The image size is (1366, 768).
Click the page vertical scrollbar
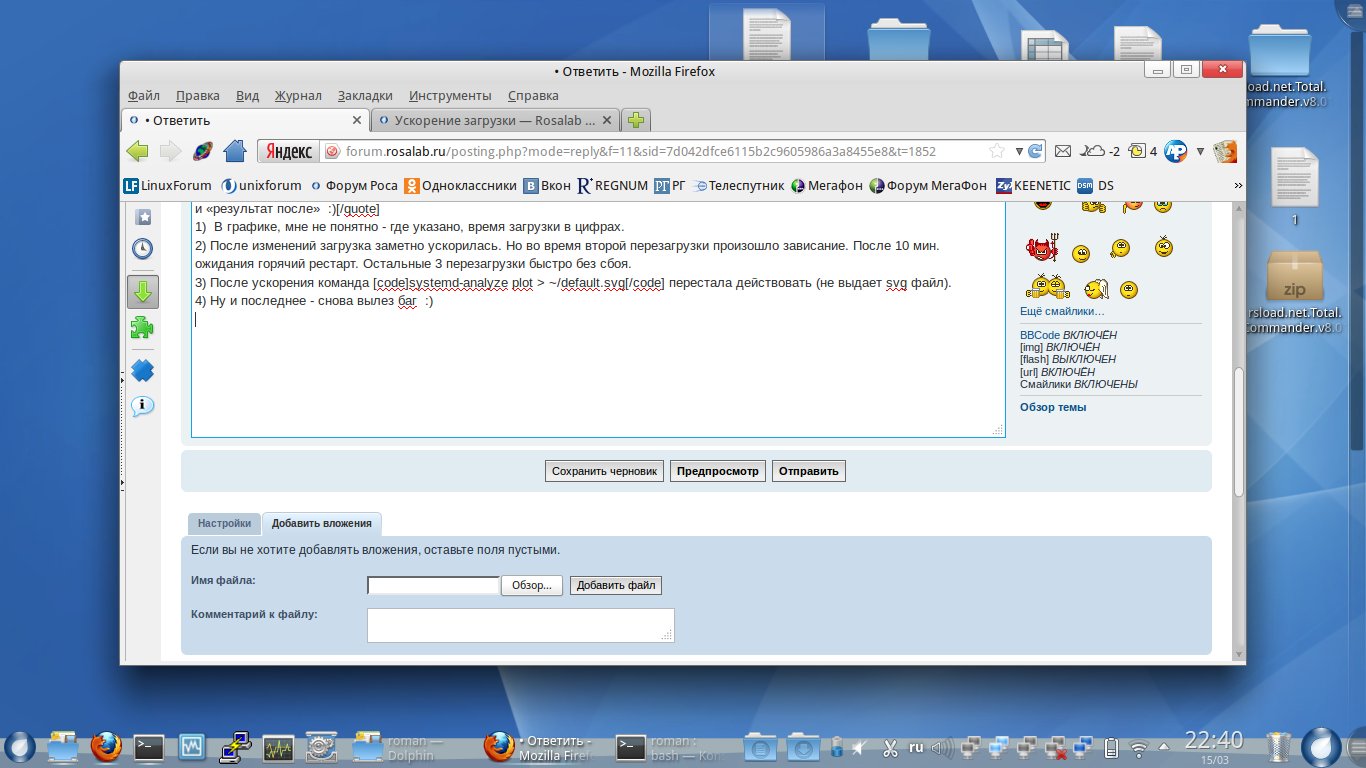(1238, 430)
